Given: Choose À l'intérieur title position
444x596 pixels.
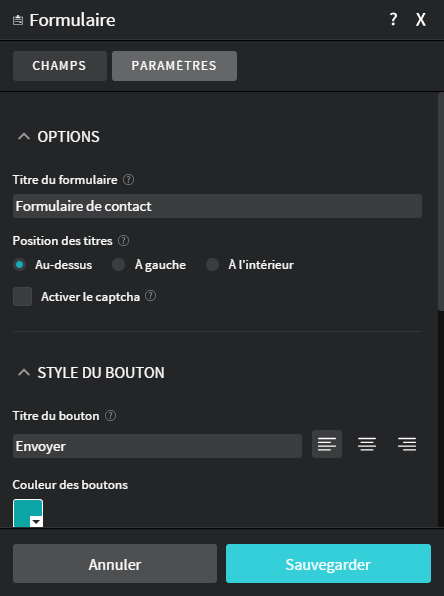Looking at the screenshot, I should (x=212, y=265).
